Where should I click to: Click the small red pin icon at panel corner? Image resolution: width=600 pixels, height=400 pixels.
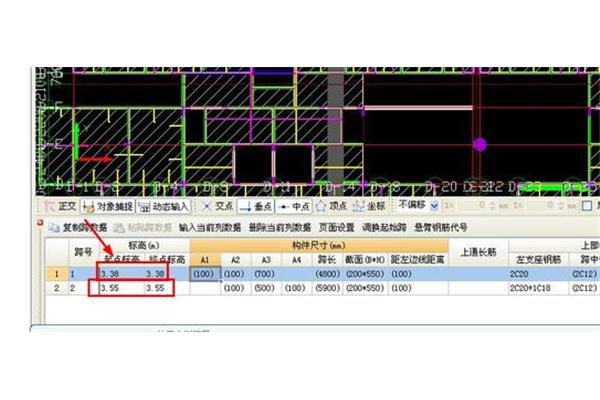click(40, 222)
